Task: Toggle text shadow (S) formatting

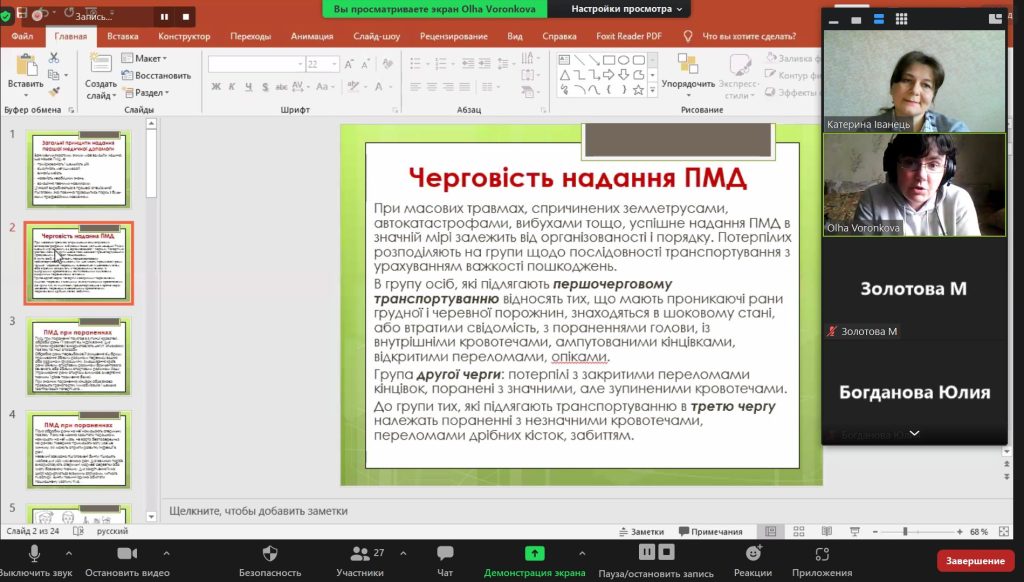Action: [x=264, y=86]
